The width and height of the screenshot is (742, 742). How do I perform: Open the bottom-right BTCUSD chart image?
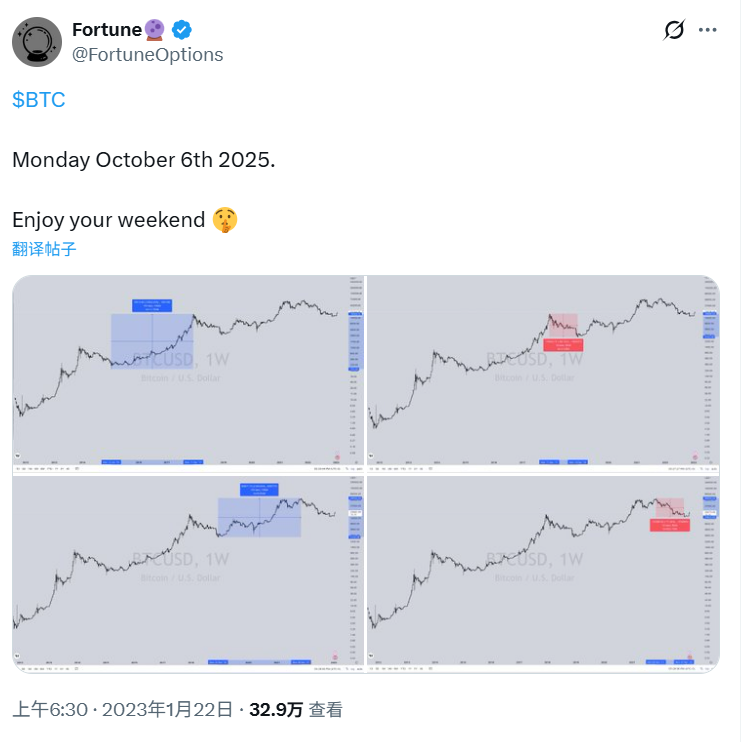pos(543,572)
